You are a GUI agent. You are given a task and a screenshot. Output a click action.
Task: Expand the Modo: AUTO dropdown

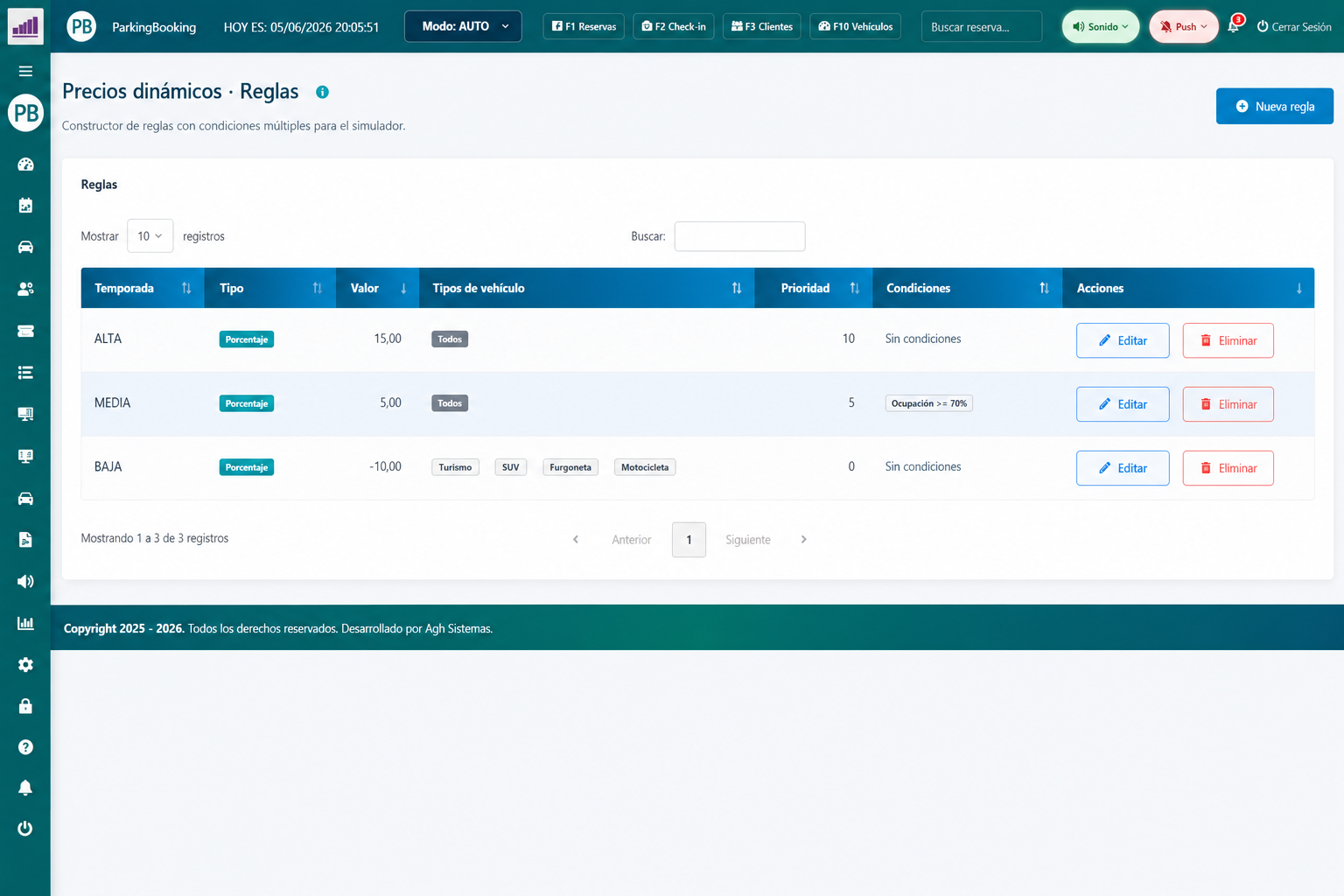coord(463,26)
